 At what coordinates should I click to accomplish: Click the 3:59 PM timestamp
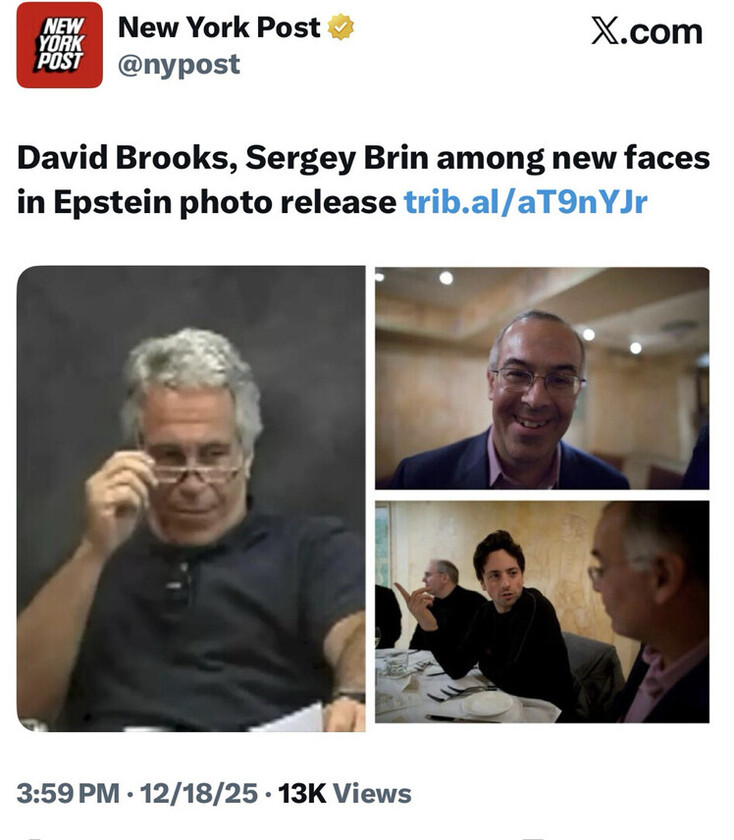pos(68,793)
